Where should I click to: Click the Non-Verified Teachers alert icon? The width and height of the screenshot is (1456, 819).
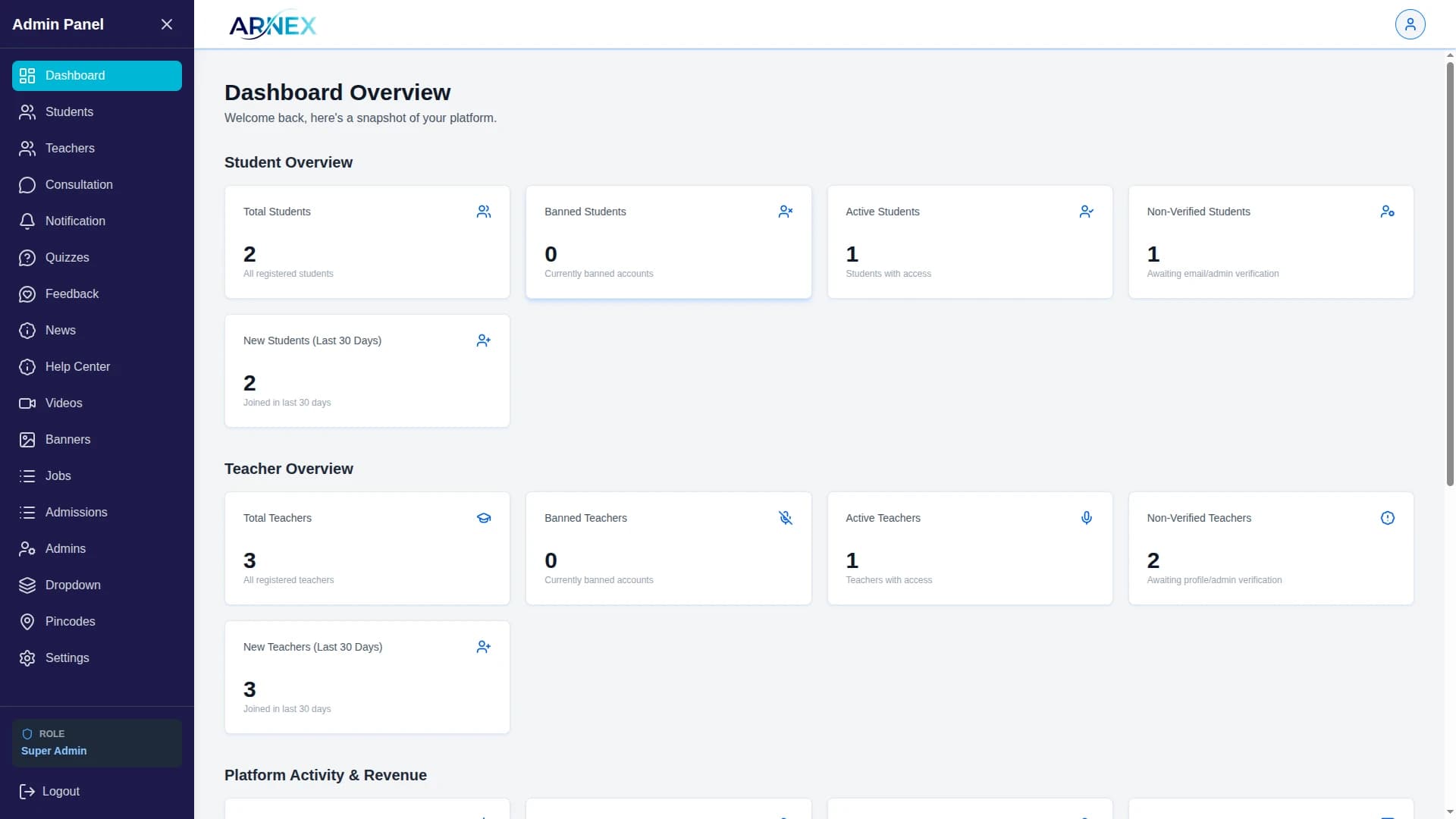[1387, 518]
